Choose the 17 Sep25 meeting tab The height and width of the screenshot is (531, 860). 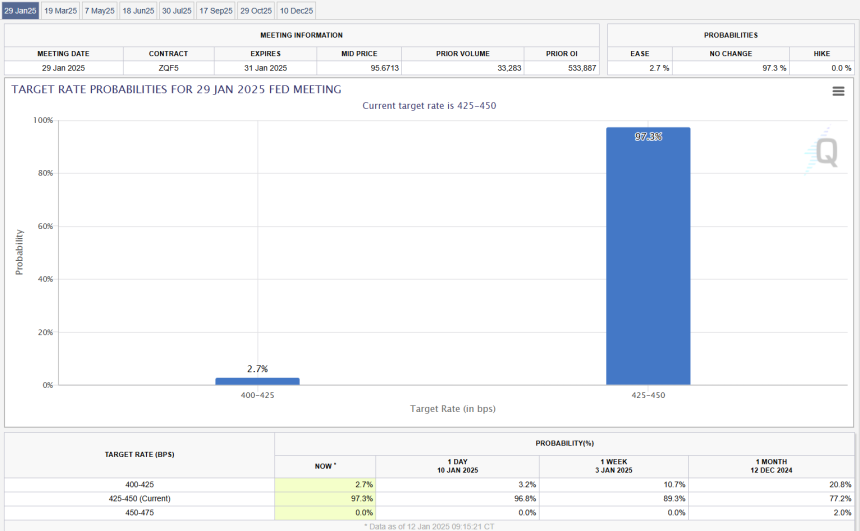tap(216, 10)
